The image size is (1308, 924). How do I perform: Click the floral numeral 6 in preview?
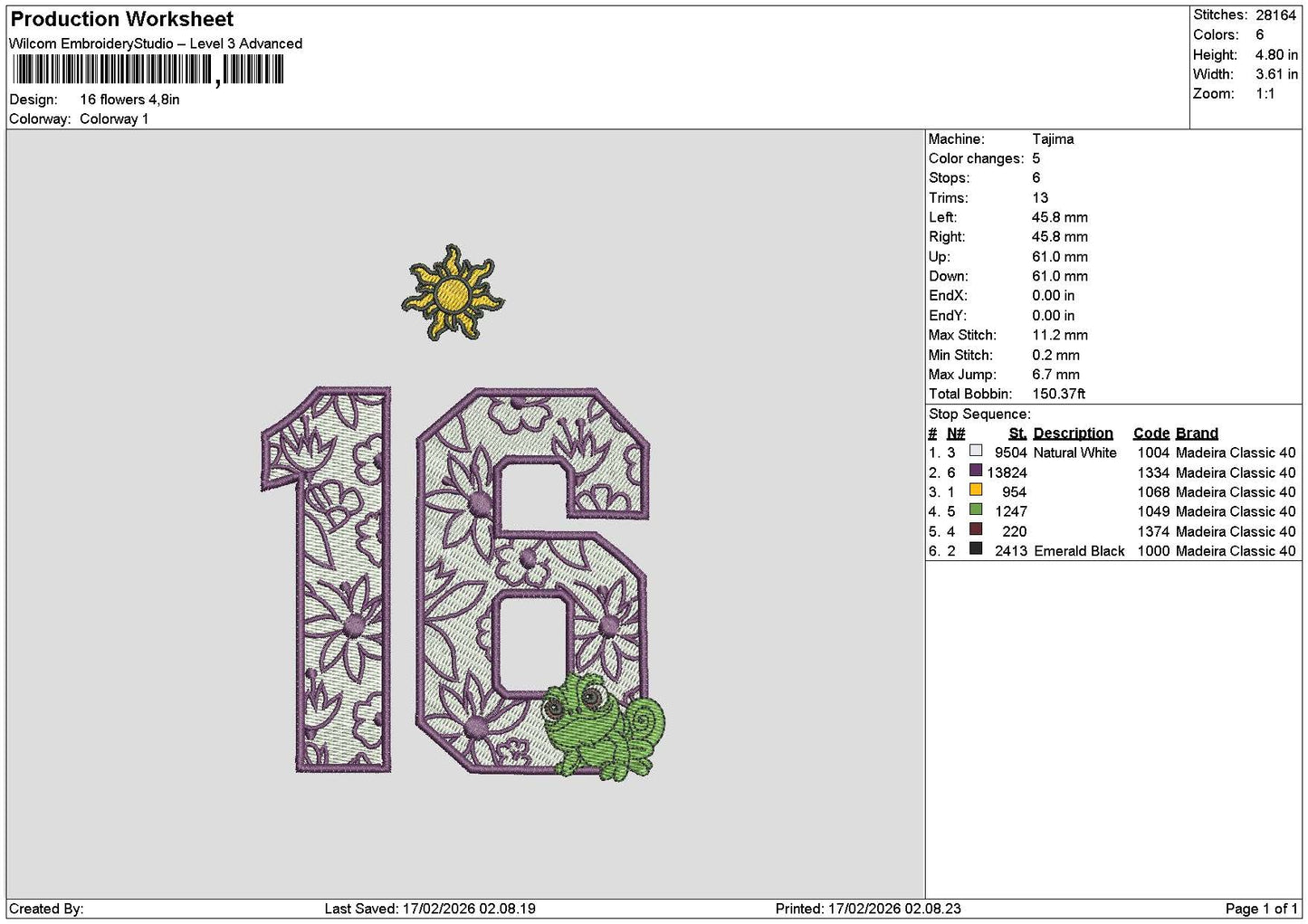pyautogui.click(x=532, y=579)
